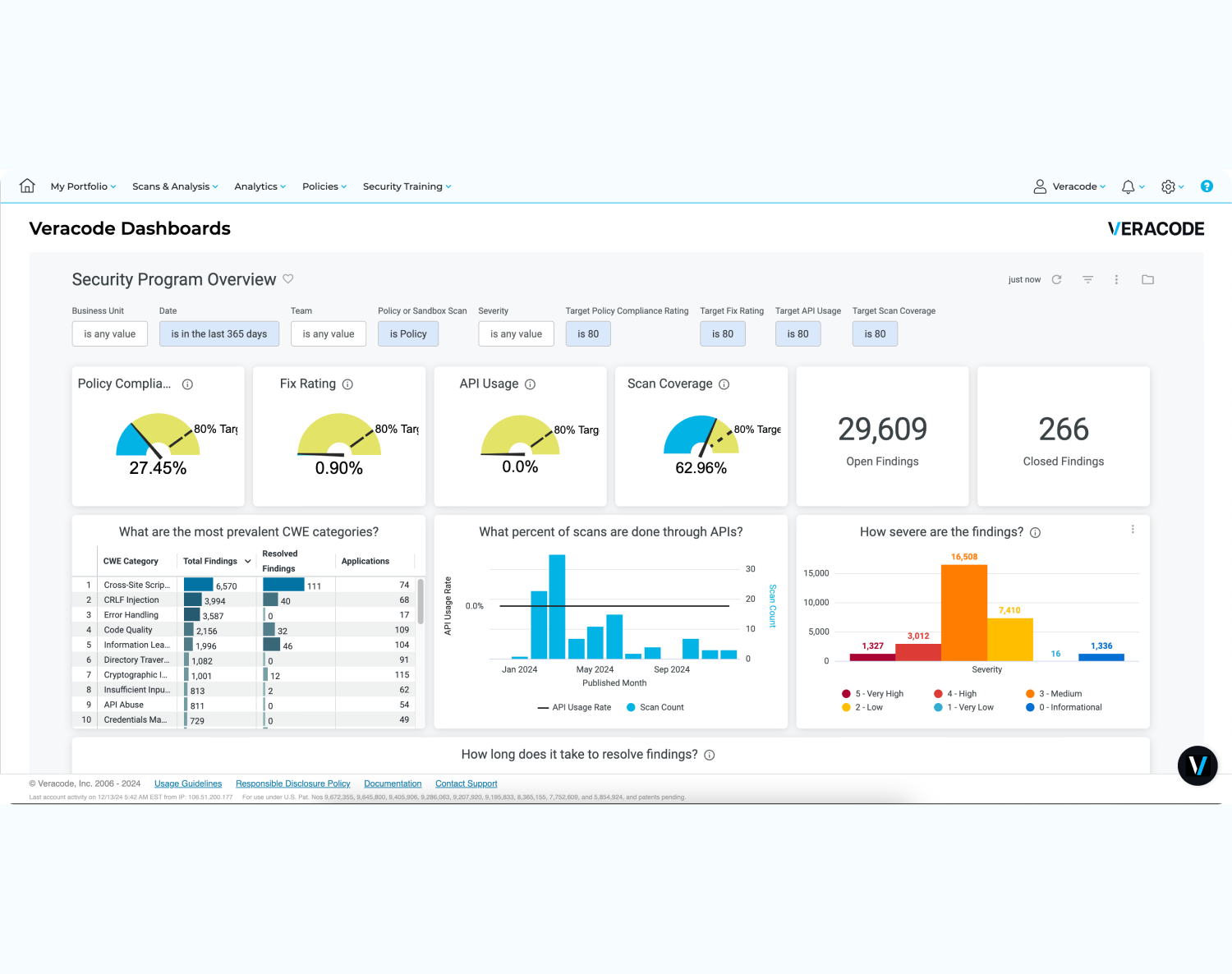The height and width of the screenshot is (974, 1232).
Task: Go to the home icon
Action: point(27,186)
